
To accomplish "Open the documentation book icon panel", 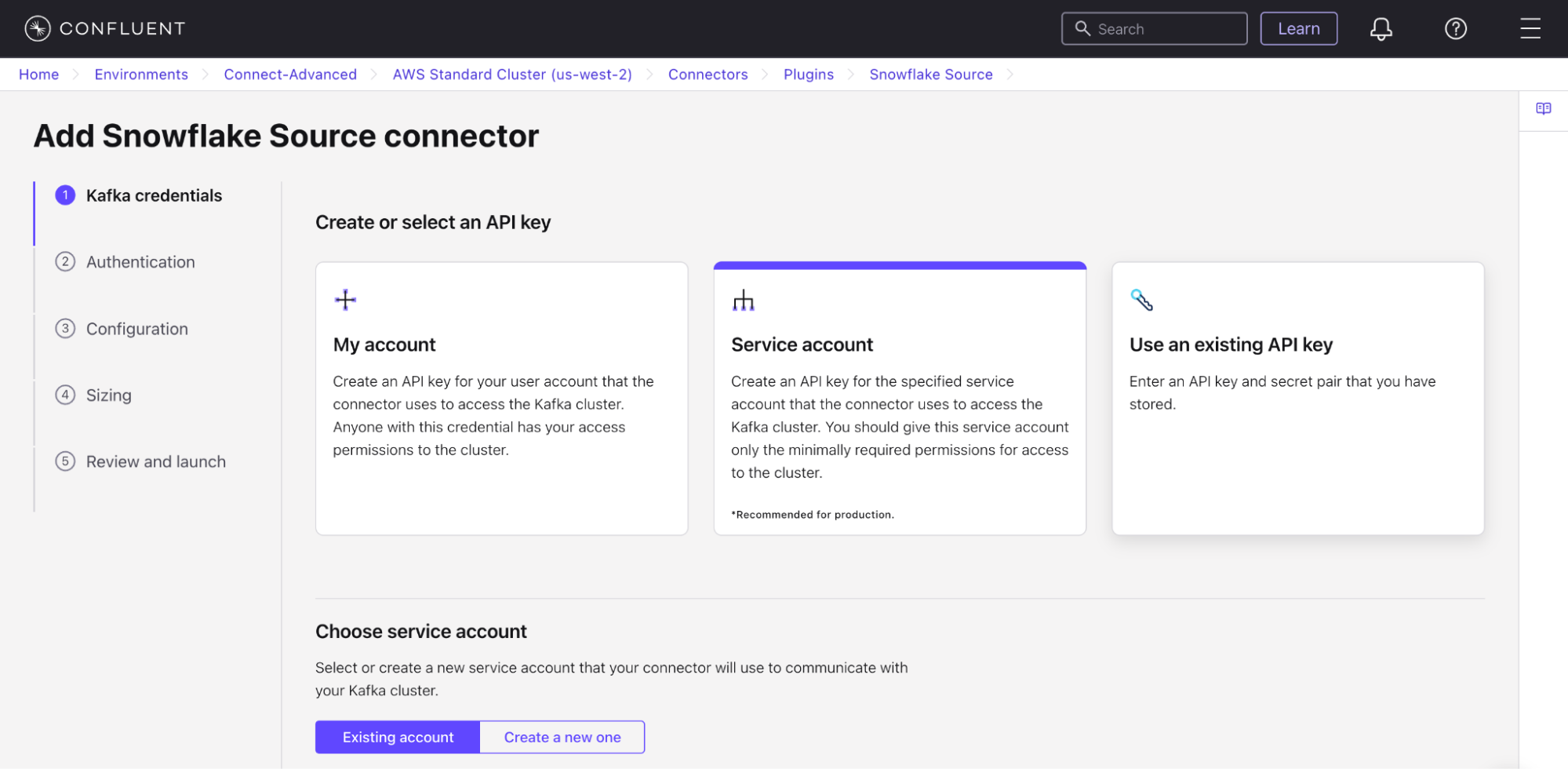I will pyautogui.click(x=1543, y=109).
